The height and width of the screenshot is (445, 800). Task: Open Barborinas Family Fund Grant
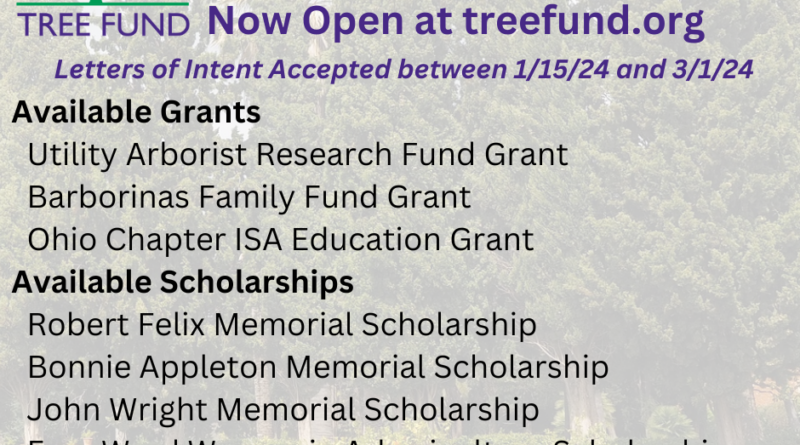(249, 197)
